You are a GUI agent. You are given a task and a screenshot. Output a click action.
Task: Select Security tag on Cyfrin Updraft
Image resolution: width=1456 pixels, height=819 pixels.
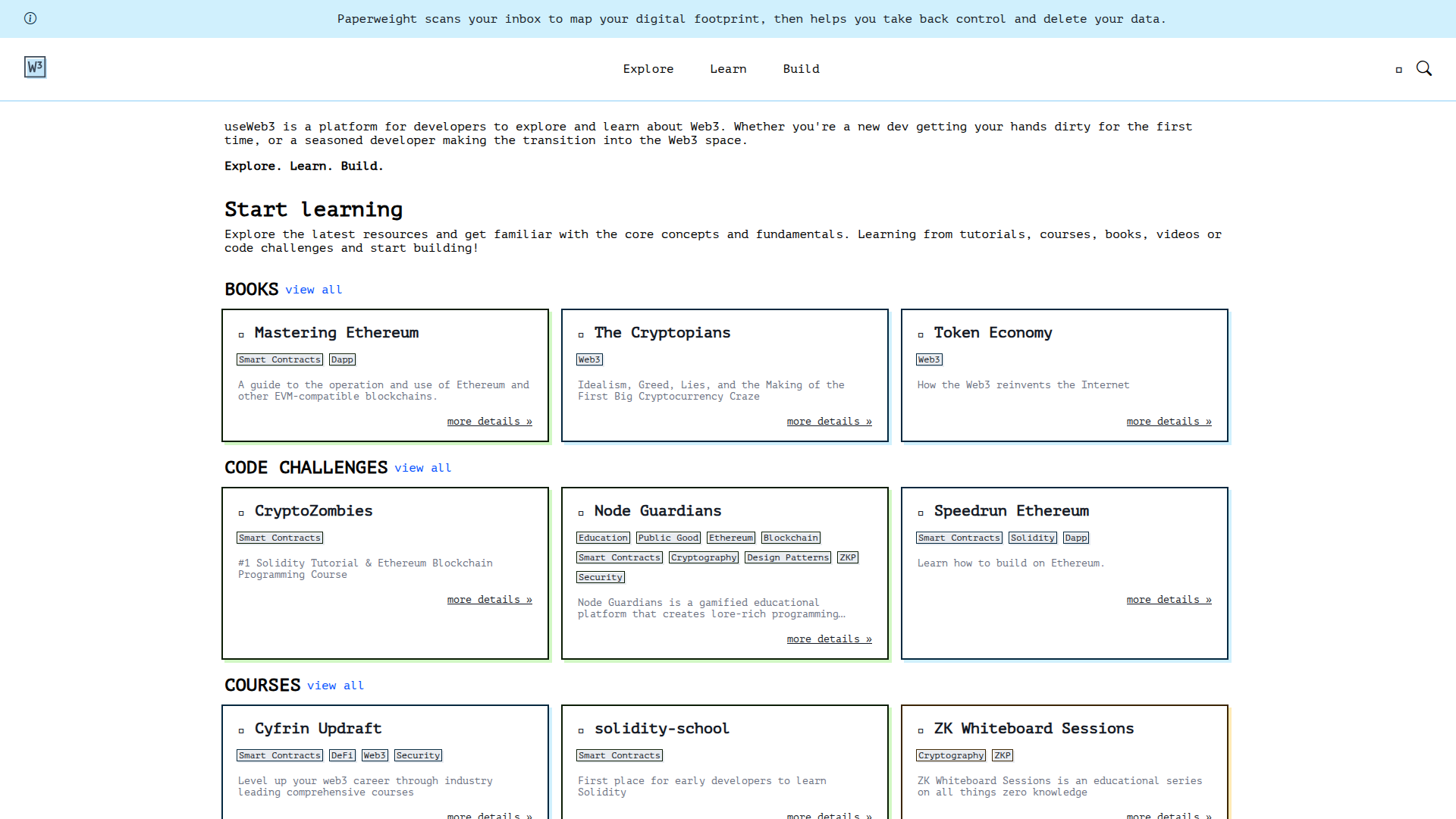[x=418, y=755]
